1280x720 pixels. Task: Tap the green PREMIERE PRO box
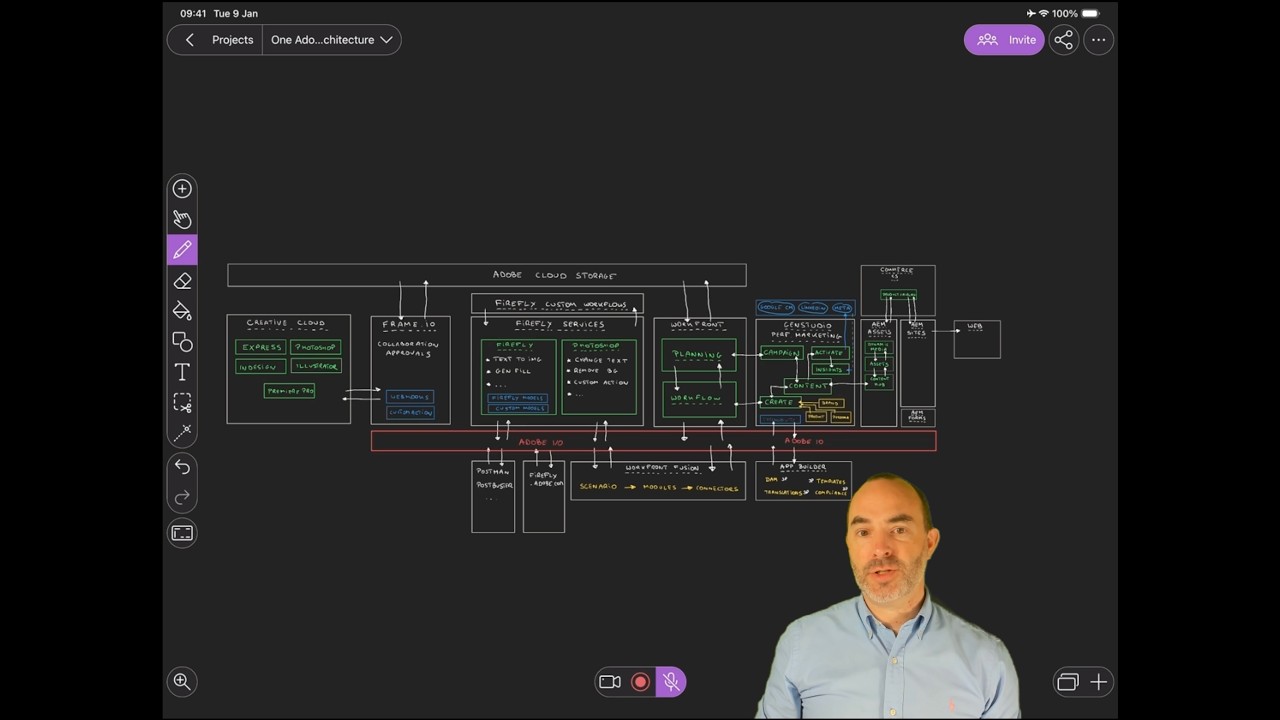pyautogui.click(x=290, y=391)
